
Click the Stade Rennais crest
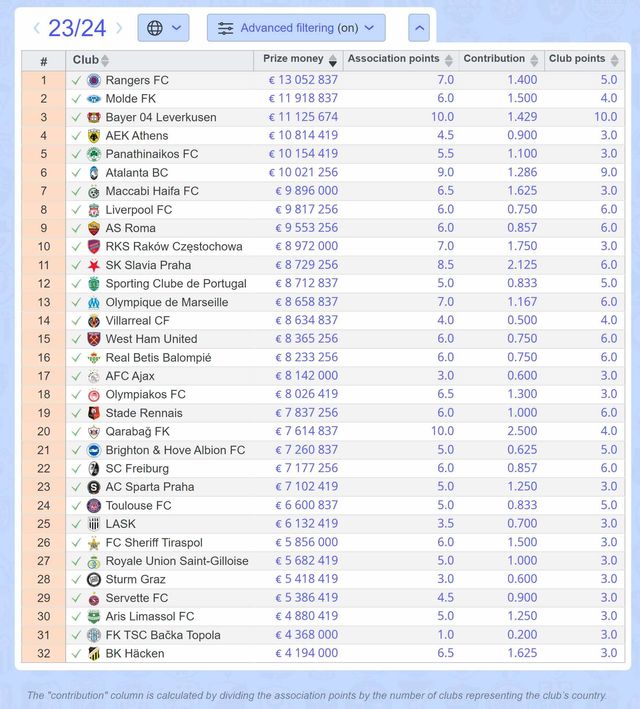(94, 413)
